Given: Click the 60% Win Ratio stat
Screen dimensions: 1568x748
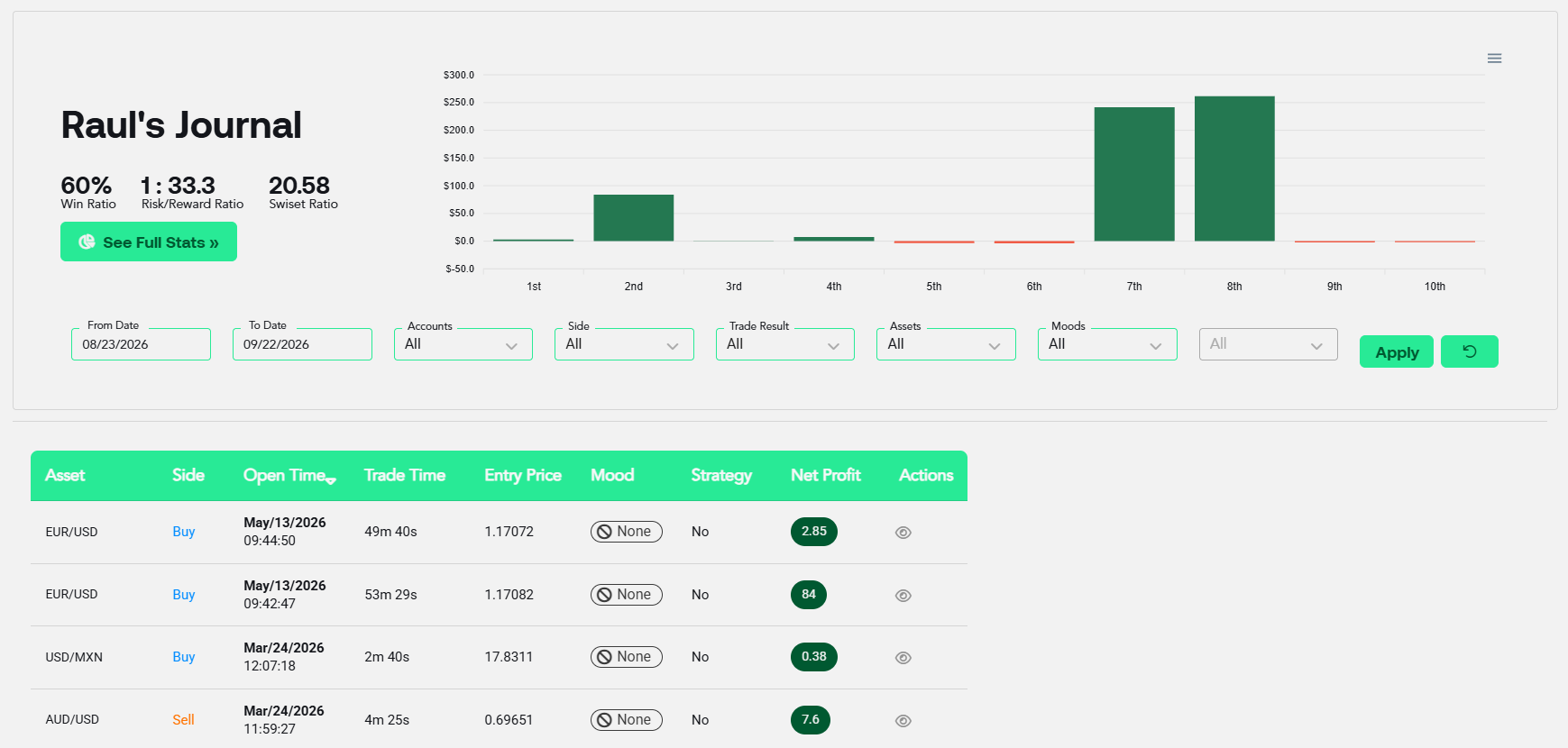Looking at the screenshot, I should point(88,192).
